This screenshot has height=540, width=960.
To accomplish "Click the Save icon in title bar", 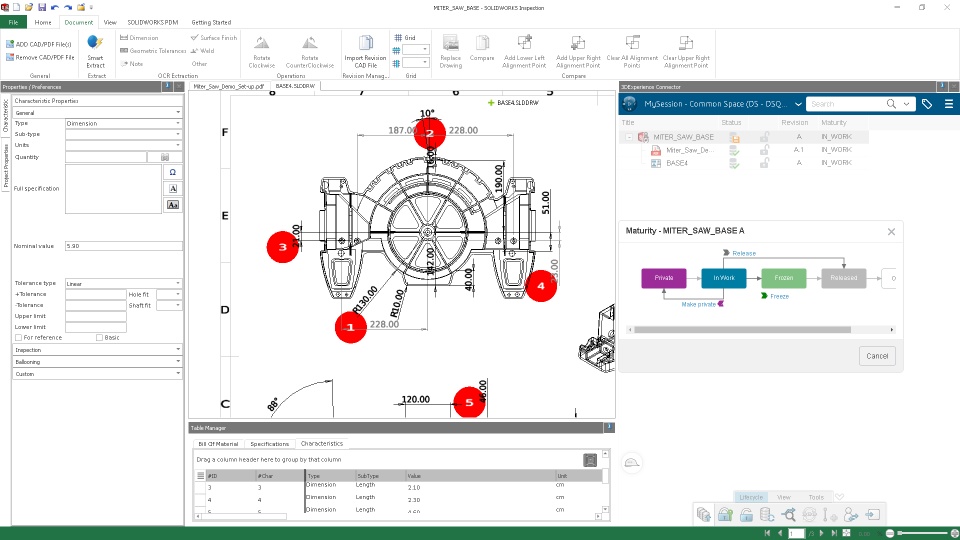I will tap(42, 7).
